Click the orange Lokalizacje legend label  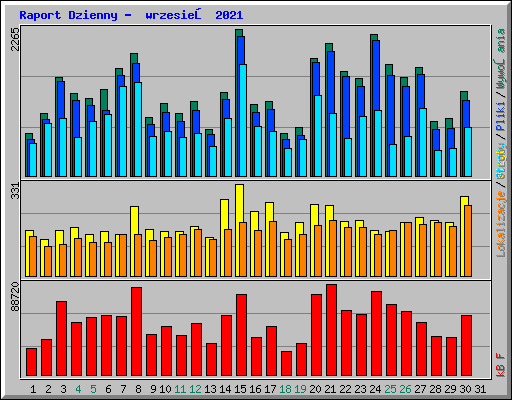pos(501,223)
